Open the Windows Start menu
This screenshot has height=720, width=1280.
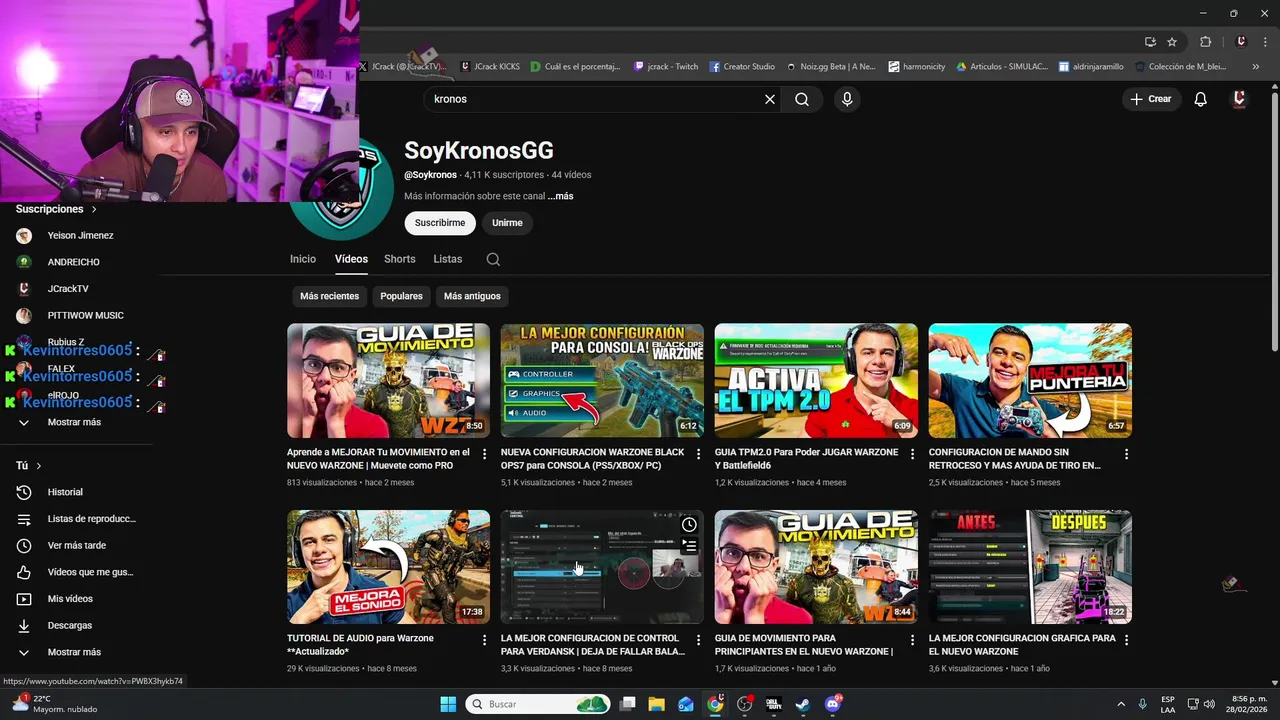pos(448,704)
